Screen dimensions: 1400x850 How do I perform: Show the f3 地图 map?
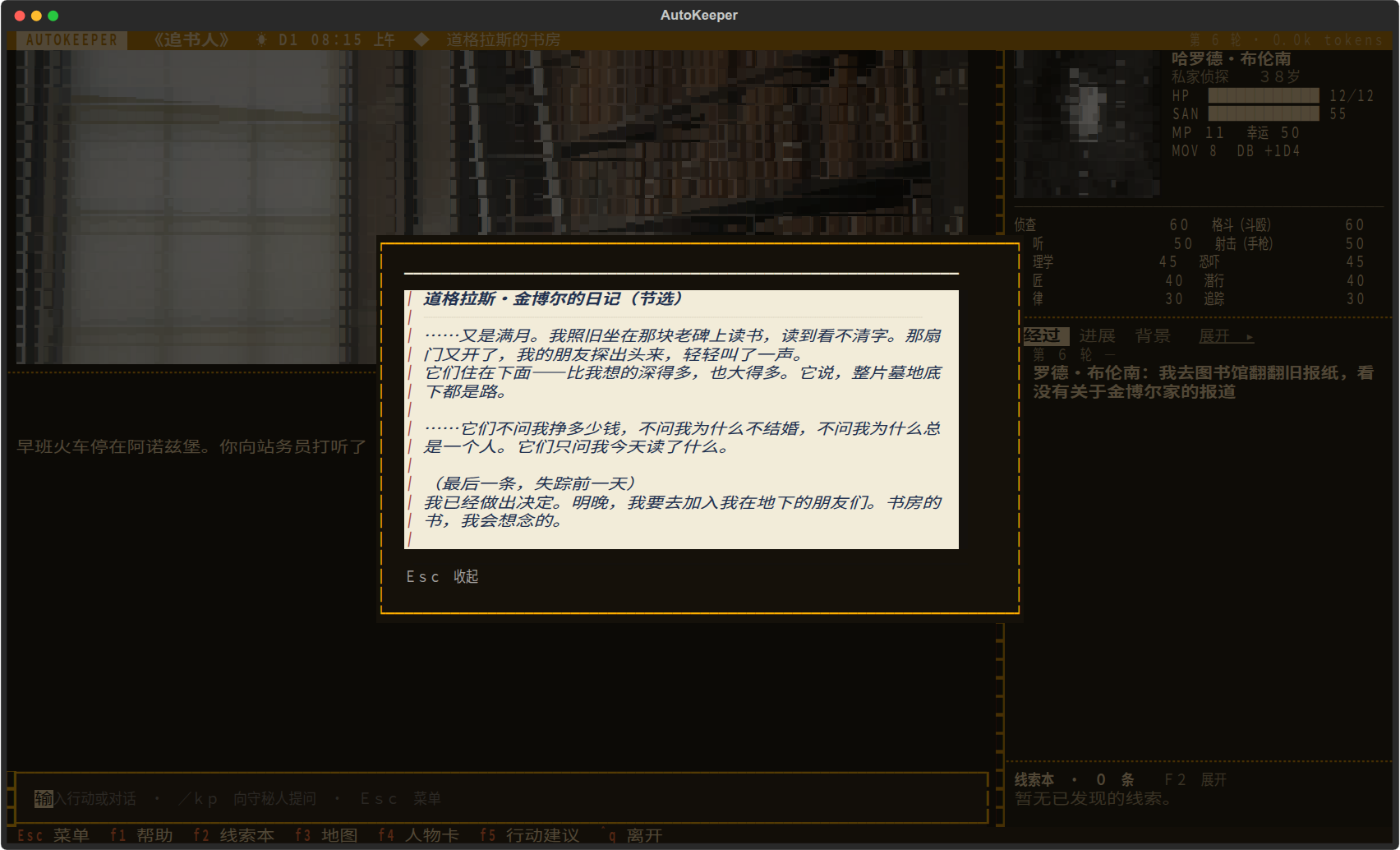(x=326, y=835)
